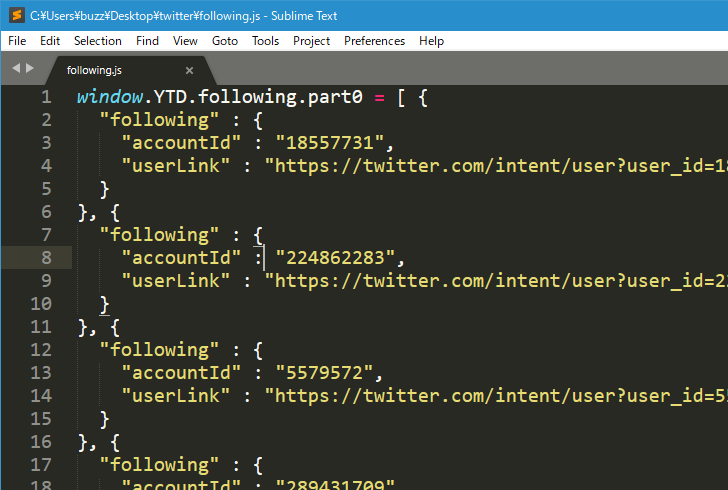Click the "userLink" key on line 9
Screen dimensions: 728x490
point(176,281)
